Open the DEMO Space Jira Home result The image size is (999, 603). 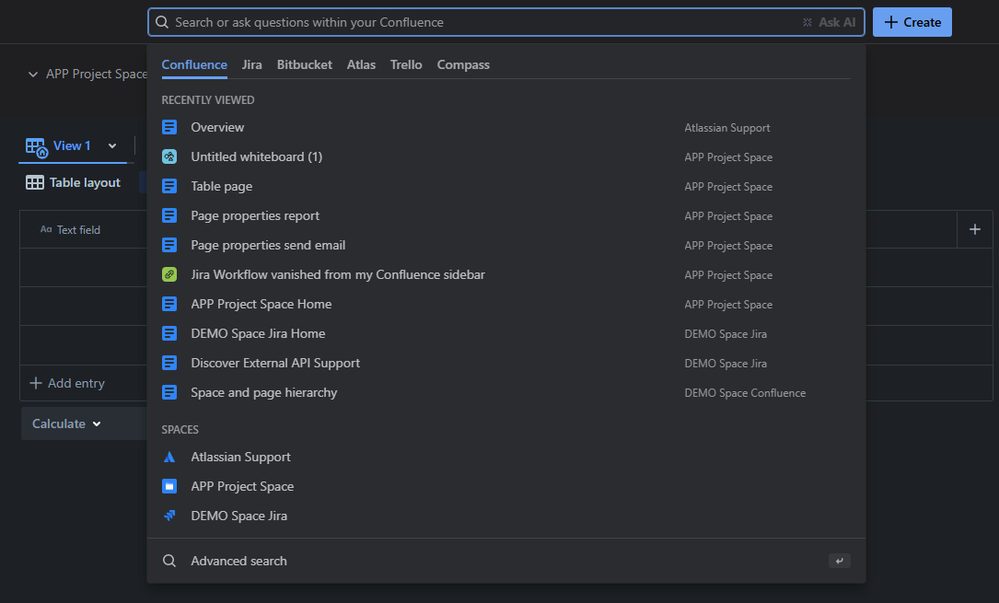pyautogui.click(x=506, y=333)
